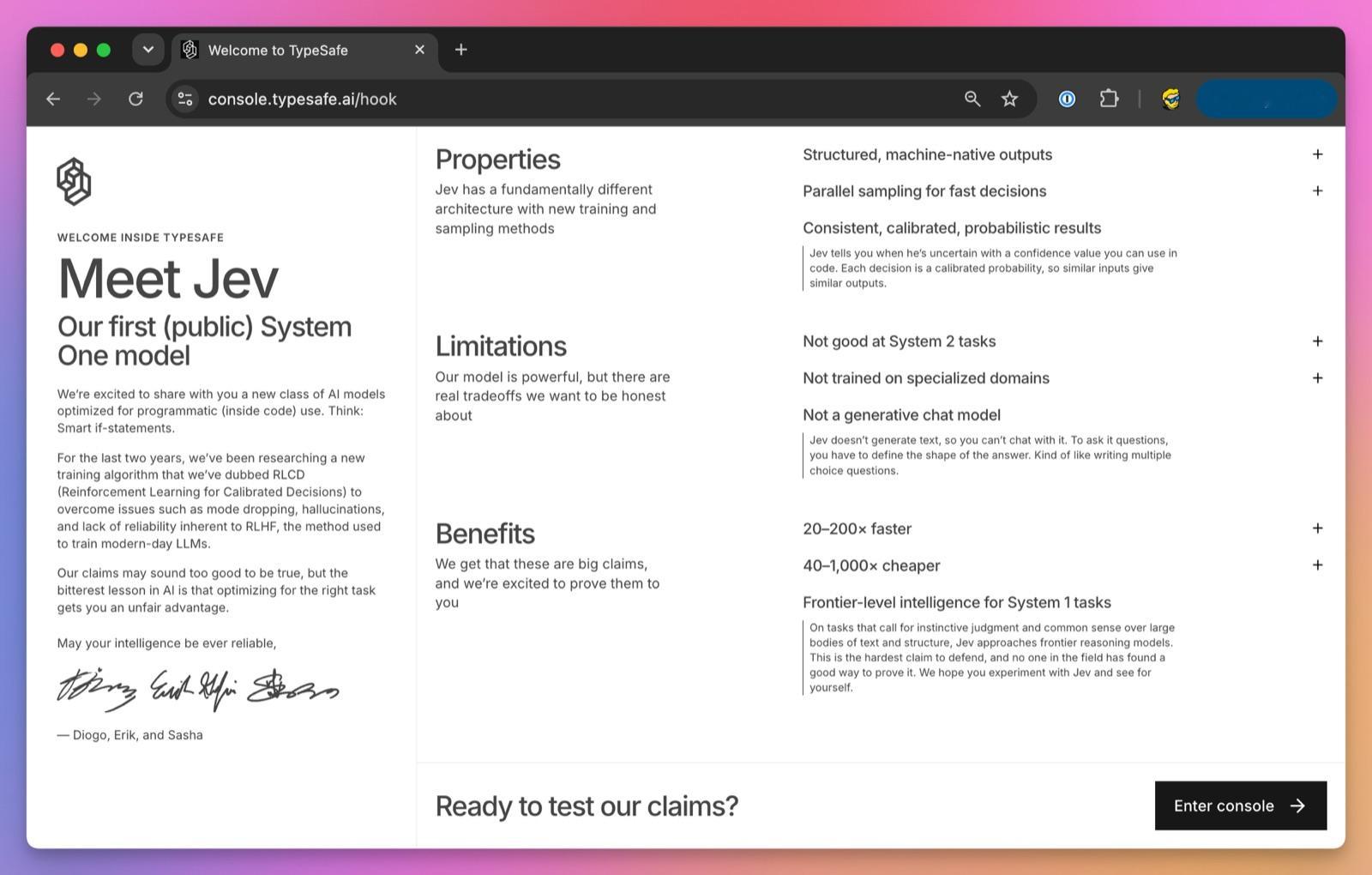Click the Meet Jev headline
Viewport: 1372px width, 875px height.
click(x=168, y=279)
